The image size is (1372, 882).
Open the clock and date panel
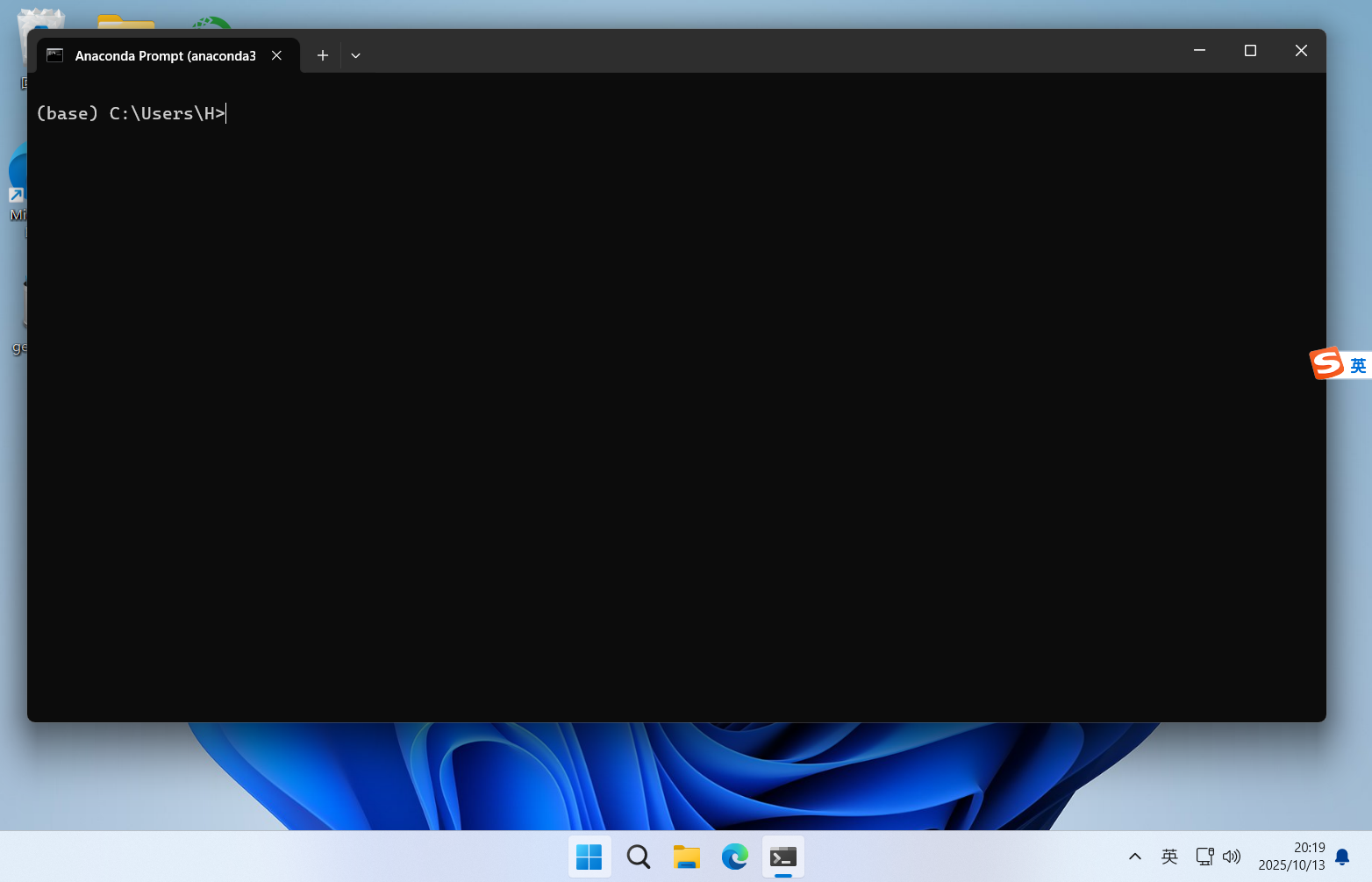pyautogui.click(x=1291, y=857)
